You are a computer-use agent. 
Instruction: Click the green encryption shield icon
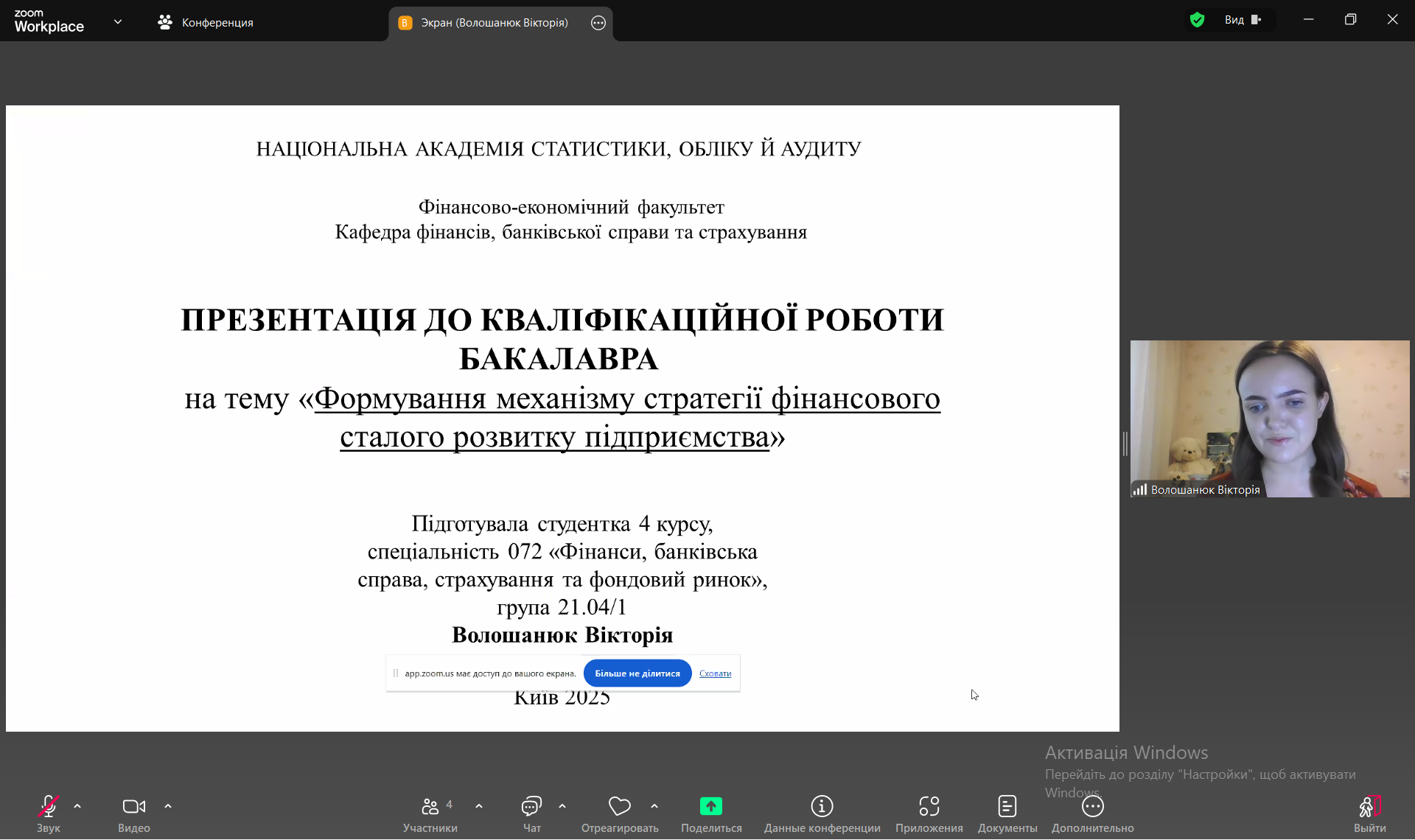click(1197, 20)
